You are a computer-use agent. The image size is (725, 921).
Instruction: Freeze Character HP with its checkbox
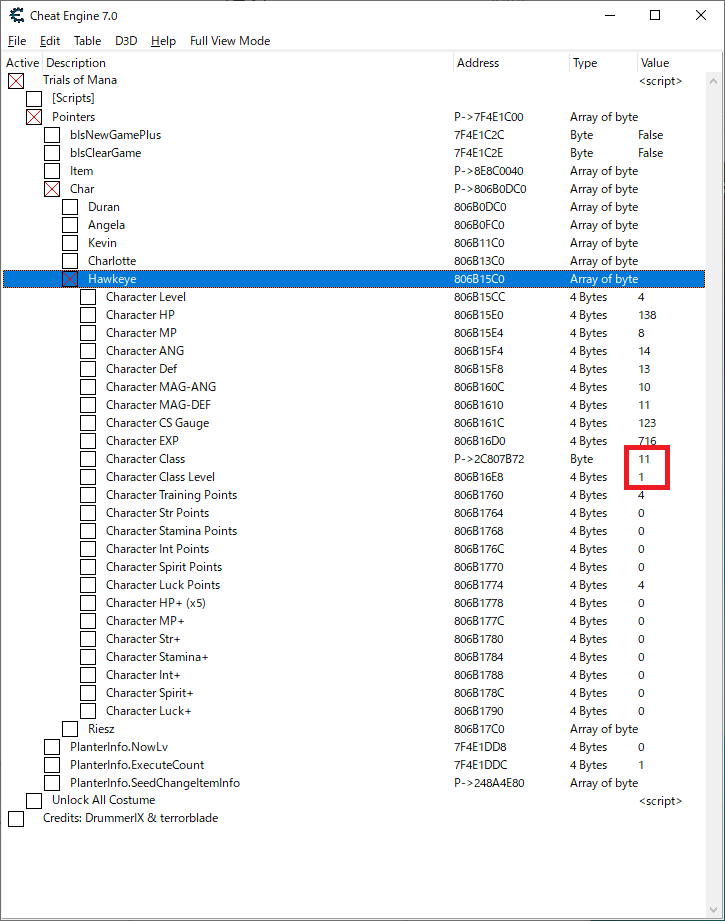click(88, 315)
